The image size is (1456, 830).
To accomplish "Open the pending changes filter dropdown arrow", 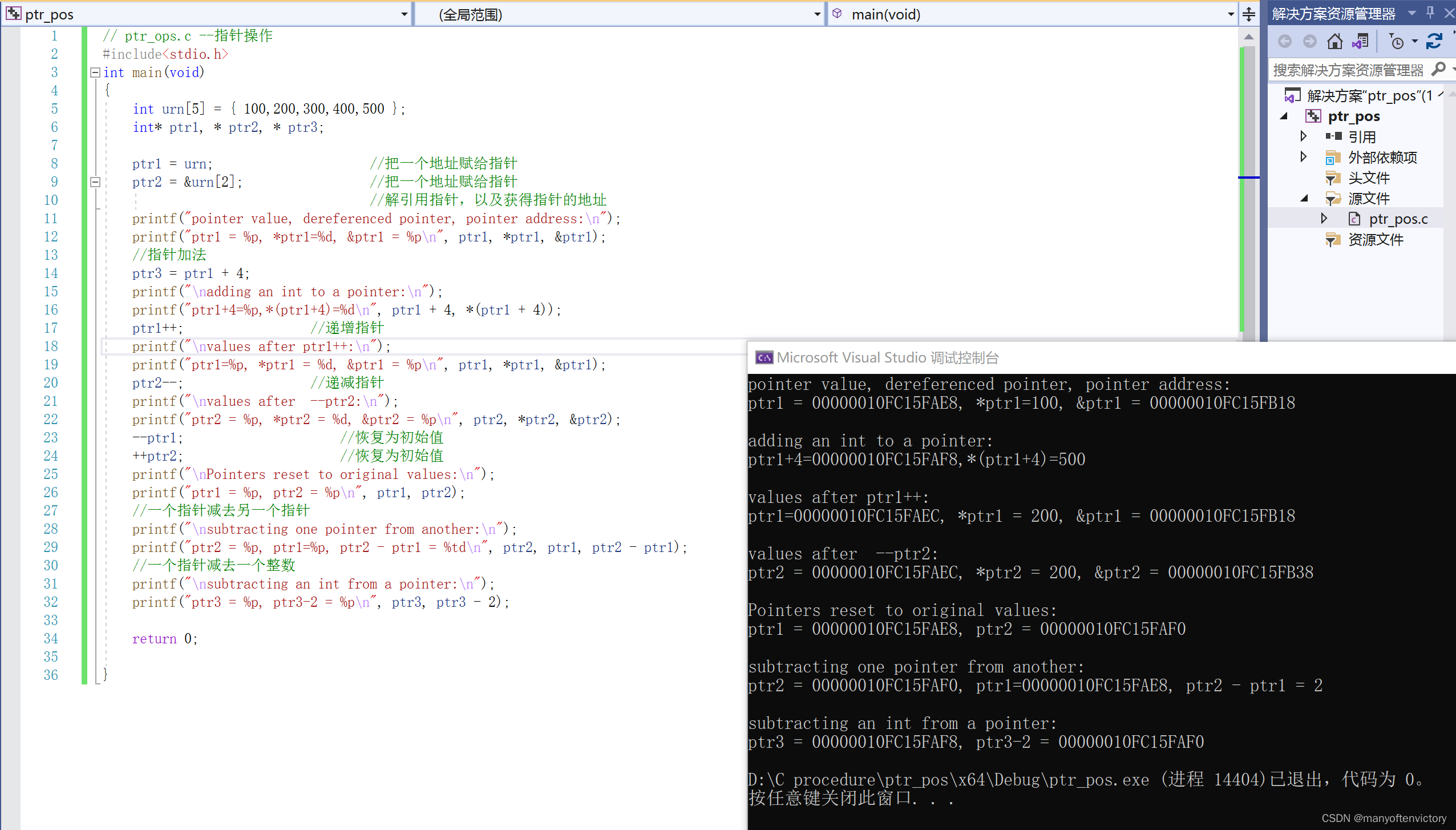I will [x=1415, y=42].
